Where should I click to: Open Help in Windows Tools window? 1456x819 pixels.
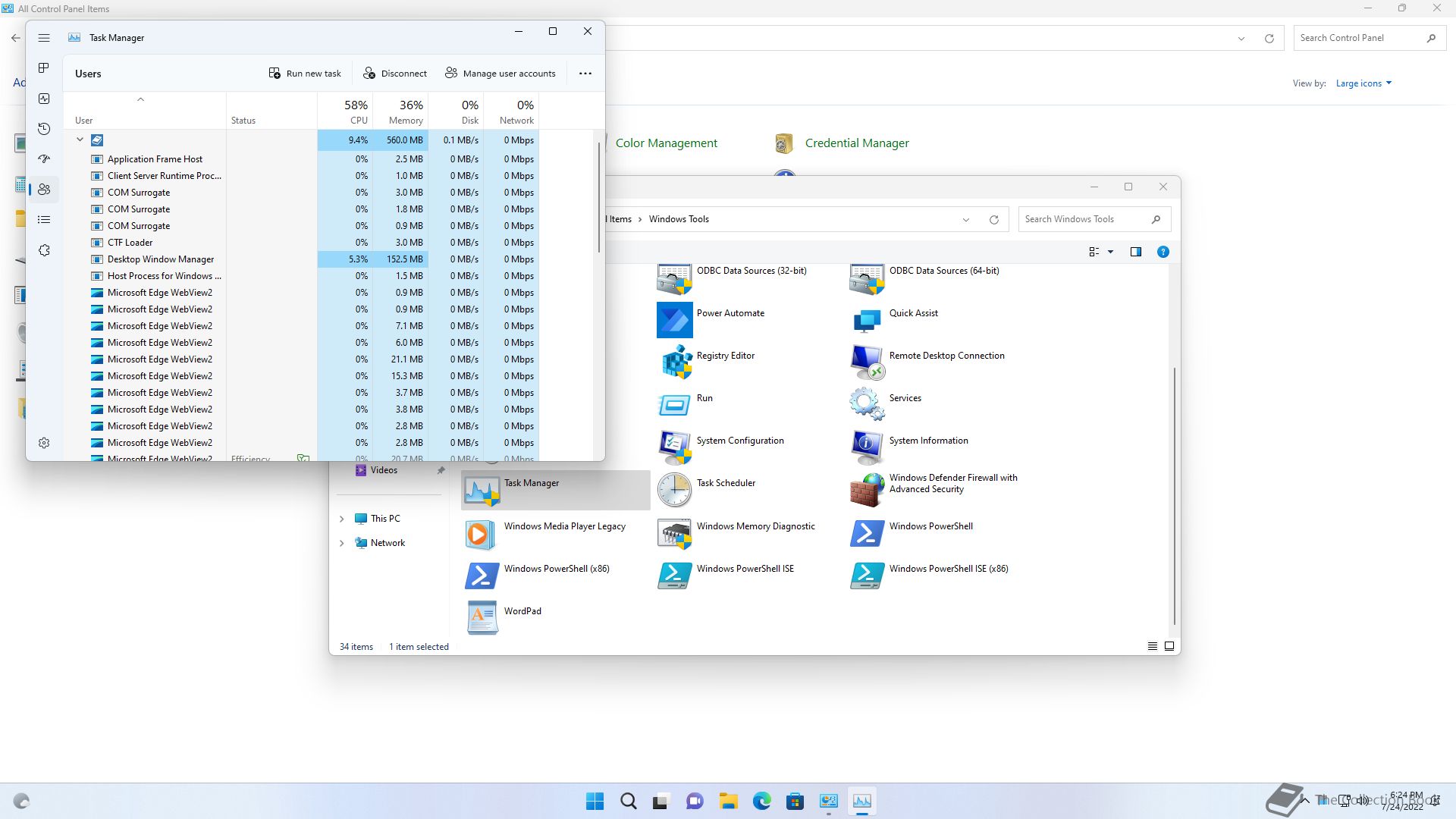pyautogui.click(x=1163, y=252)
